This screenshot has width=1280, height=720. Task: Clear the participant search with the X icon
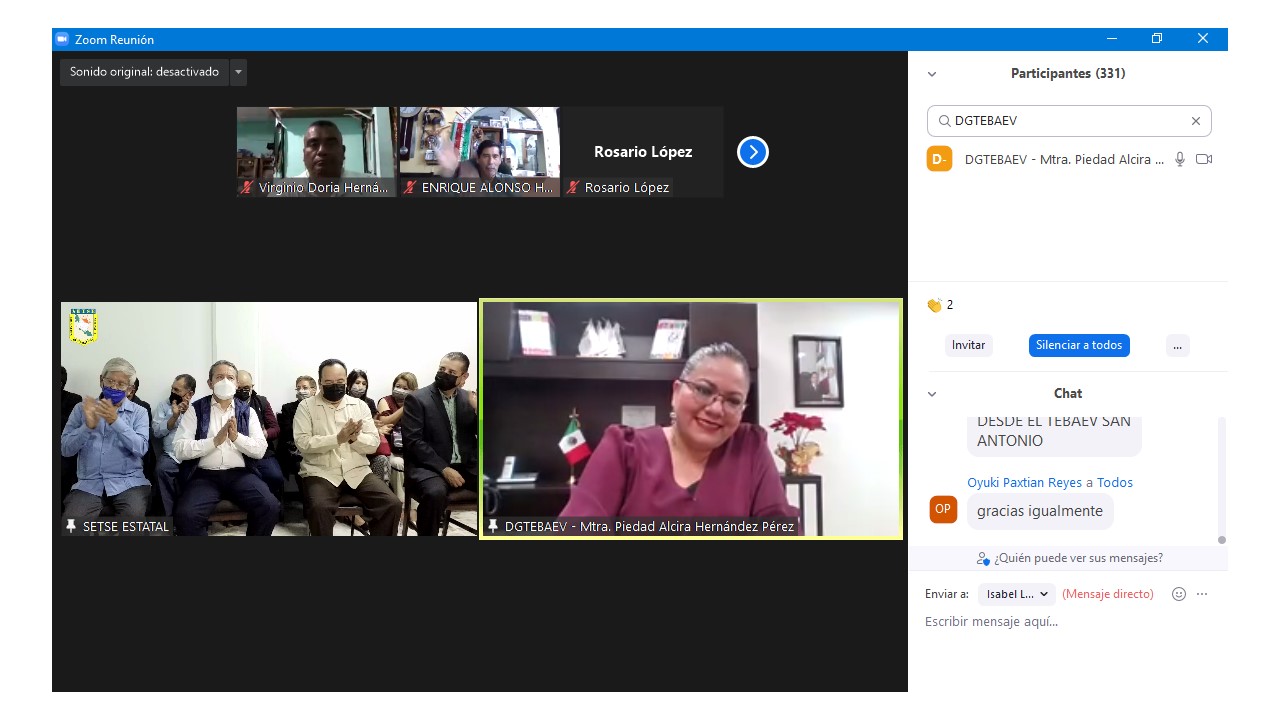(1195, 121)
